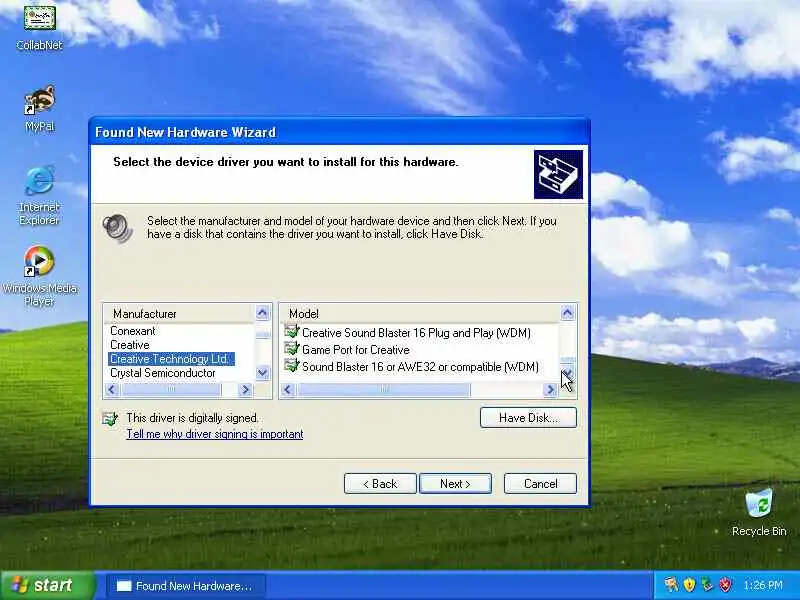Select the Recycle Bin icon
This screenshot has width=800, height=600.
[x=759, y=512]
